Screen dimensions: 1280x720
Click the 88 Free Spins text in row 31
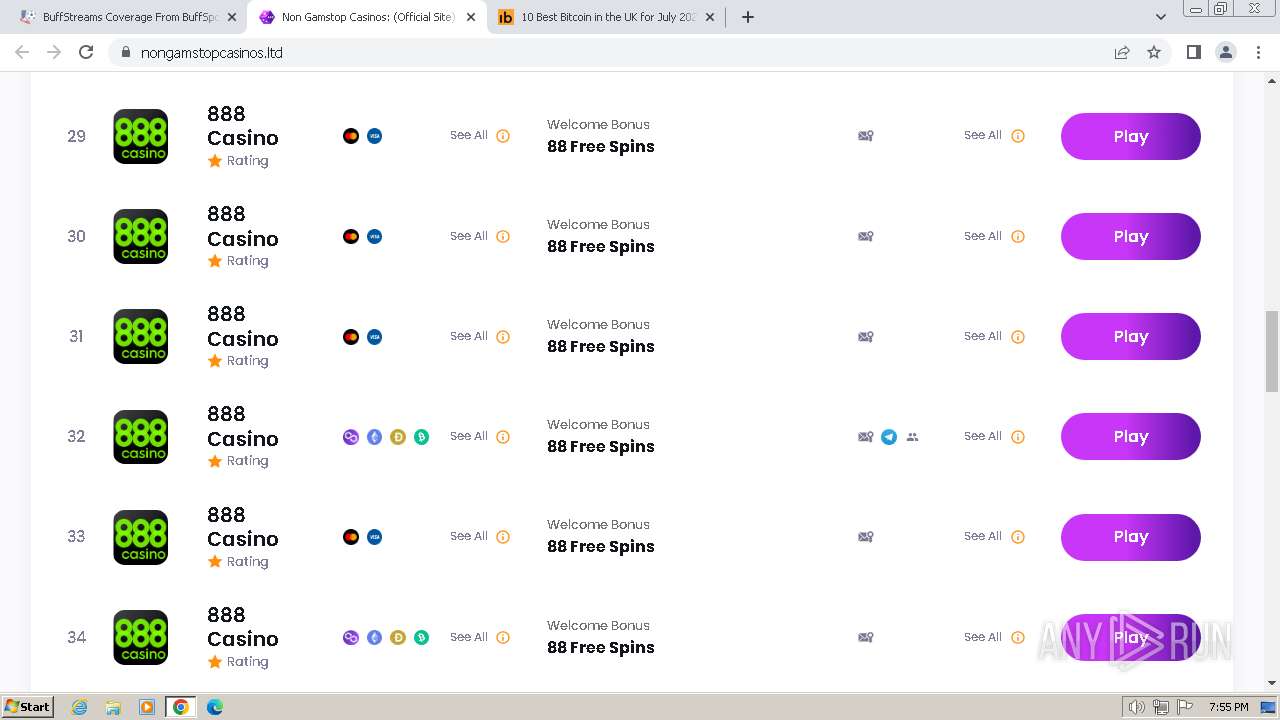click(601, 346)
